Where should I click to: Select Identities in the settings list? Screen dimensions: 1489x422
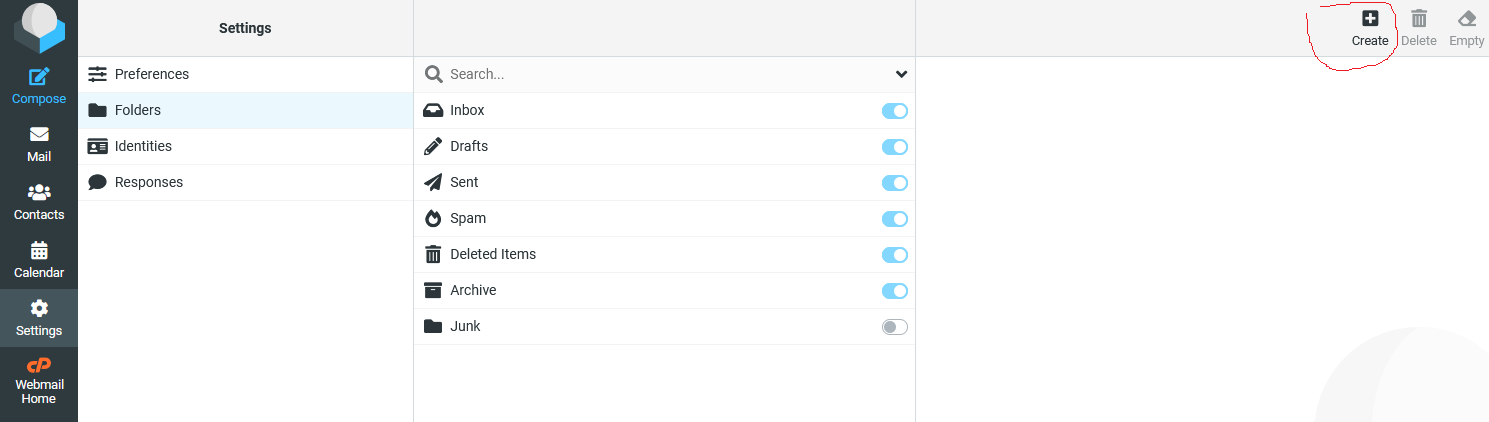click(143, 146)
